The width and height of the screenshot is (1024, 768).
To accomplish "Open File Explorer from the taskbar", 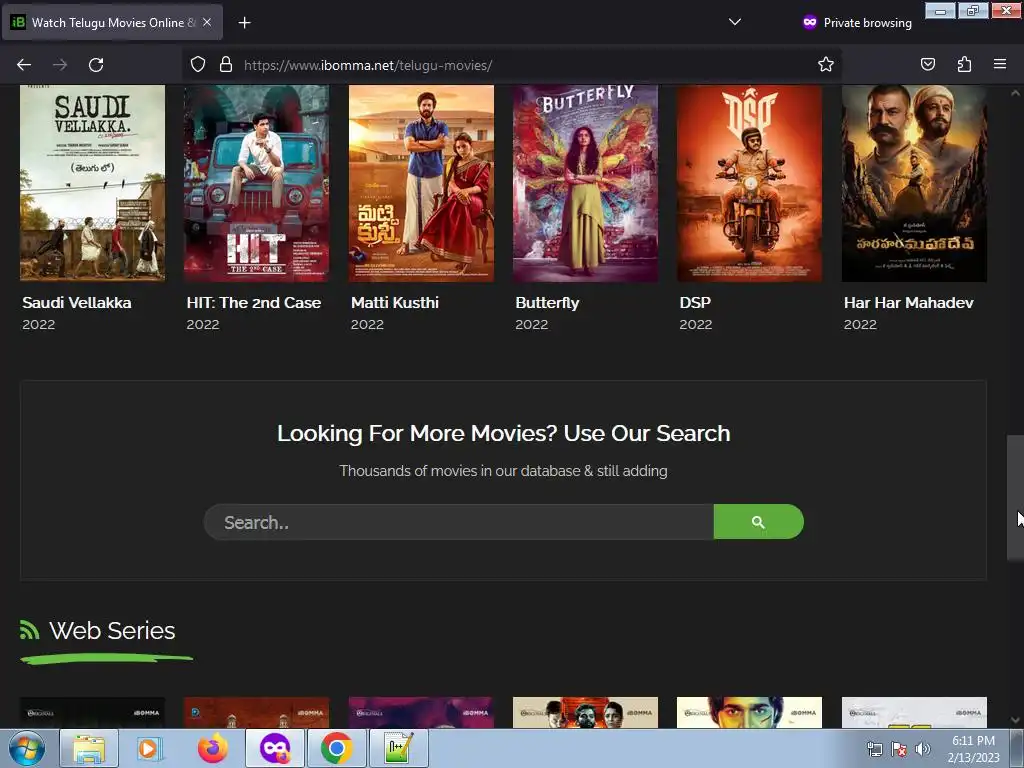I will (89, 748).
